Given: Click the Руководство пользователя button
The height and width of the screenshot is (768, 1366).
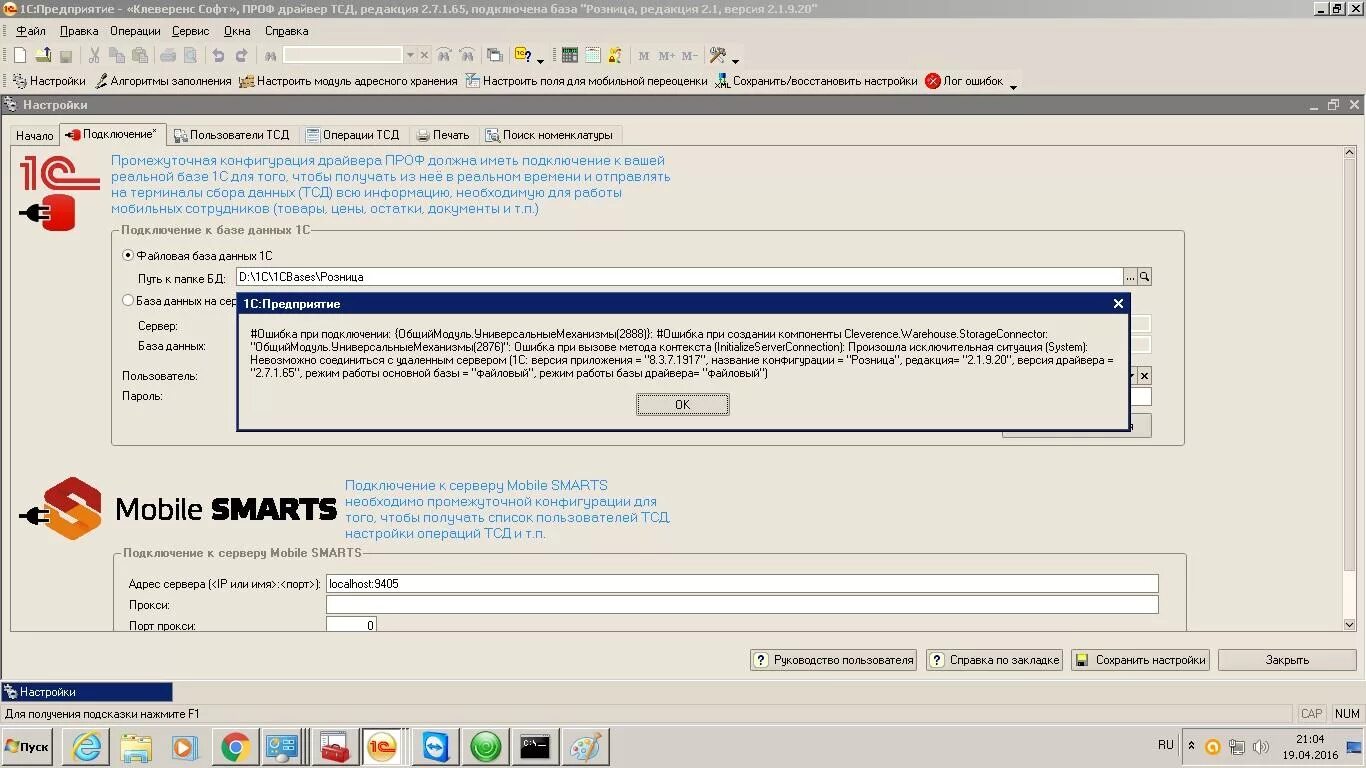Looking at the screenshot, I should click(833, 660).
